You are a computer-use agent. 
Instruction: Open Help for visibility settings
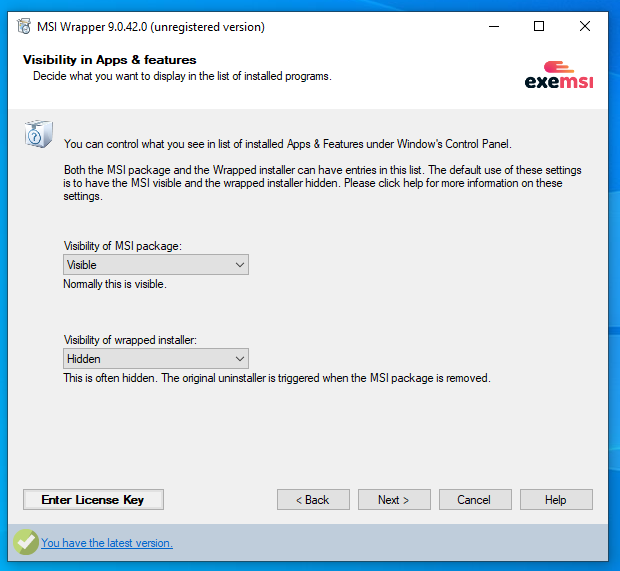click(556, 500)
